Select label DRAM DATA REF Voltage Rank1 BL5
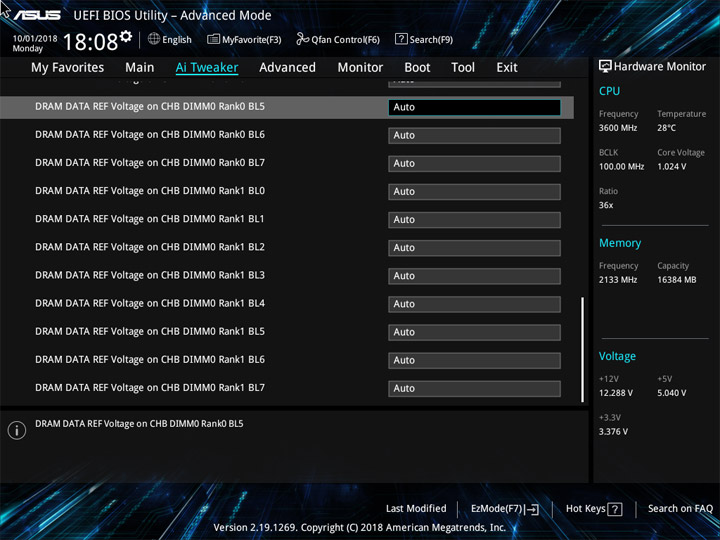The height and width of the screenshot is (540, 720). [150, 332]
